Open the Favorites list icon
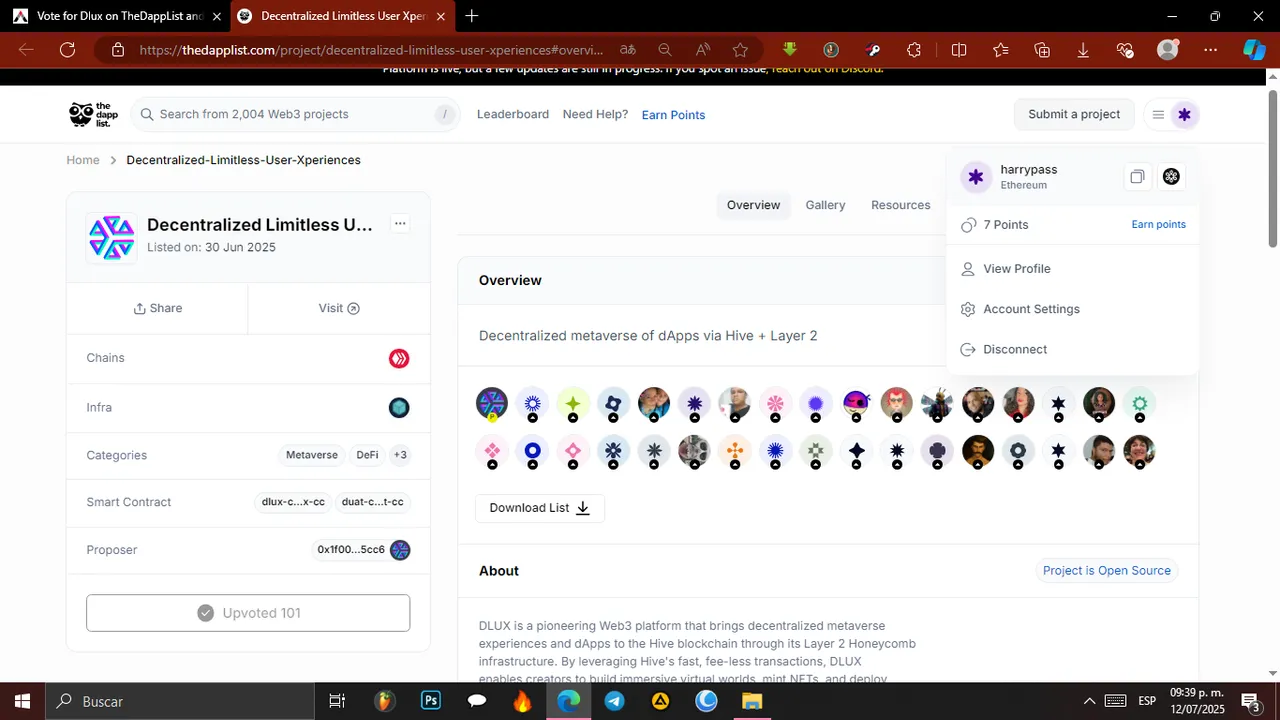 click(x=1001, y=50)
